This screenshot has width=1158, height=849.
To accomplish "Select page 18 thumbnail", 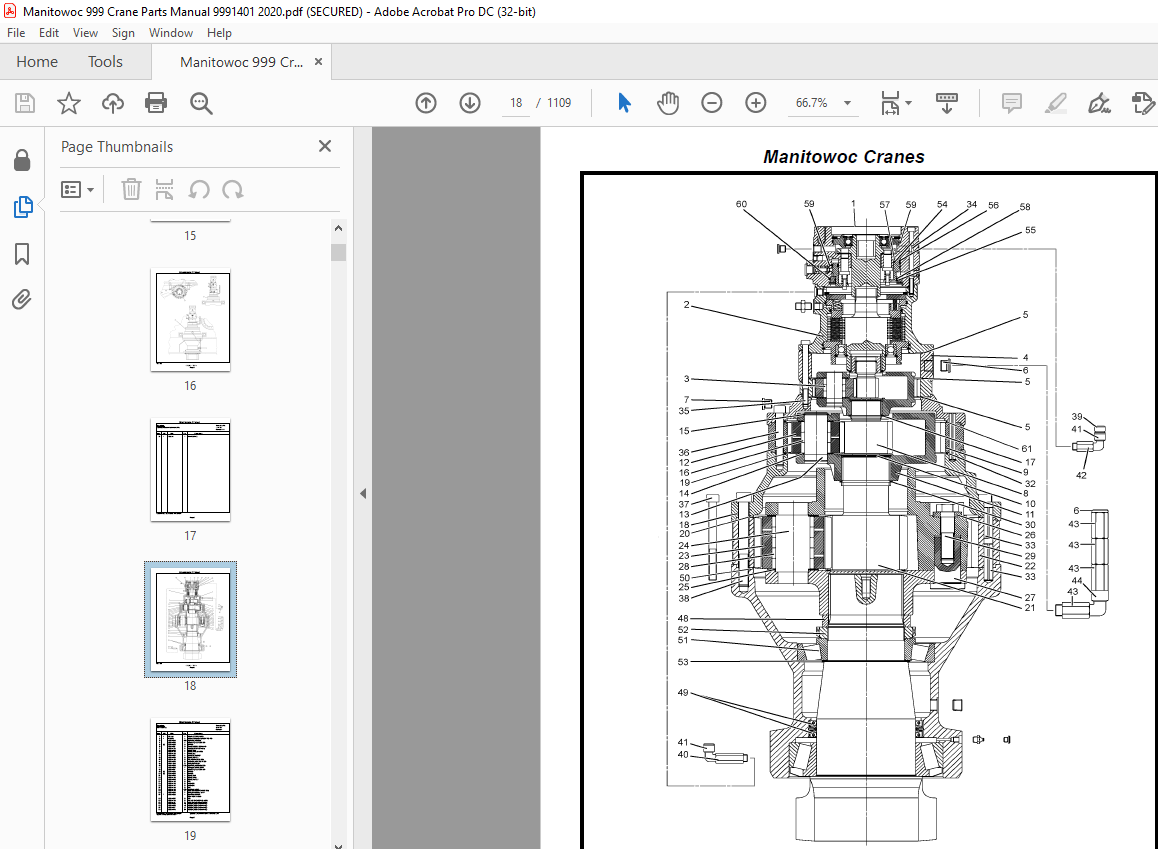I will (x=191, y=619).
